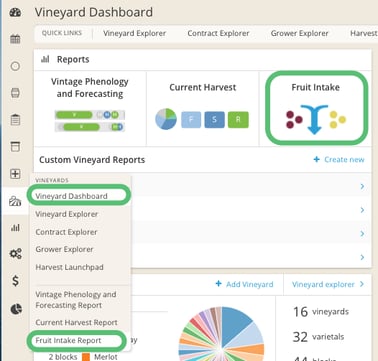Viewport: 378px width, 361px height.
Task: Follow the Vineyard explorer arrow link
Action: (x=328, y=284)
